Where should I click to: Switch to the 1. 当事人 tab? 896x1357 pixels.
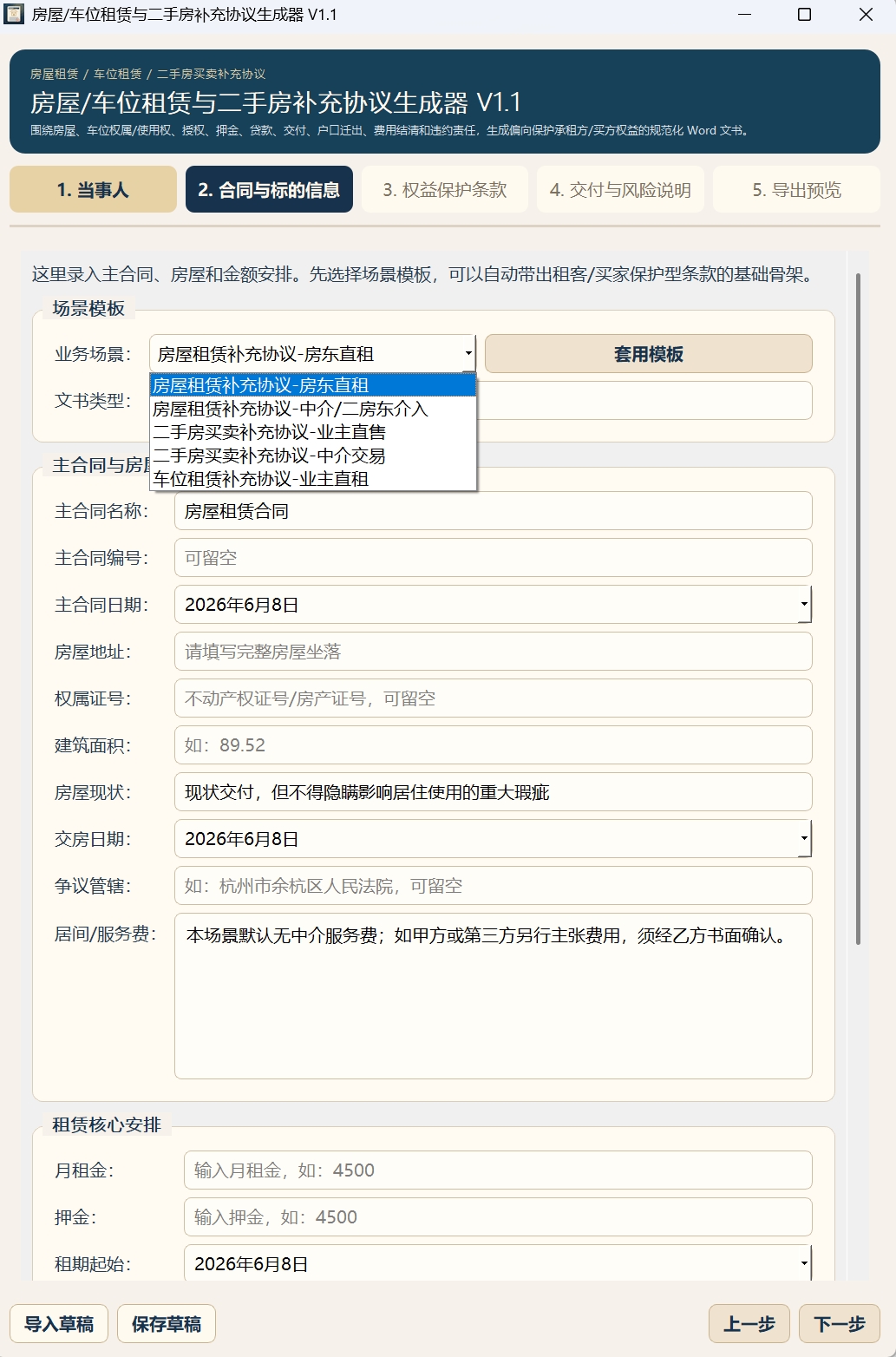click(93, 190)
